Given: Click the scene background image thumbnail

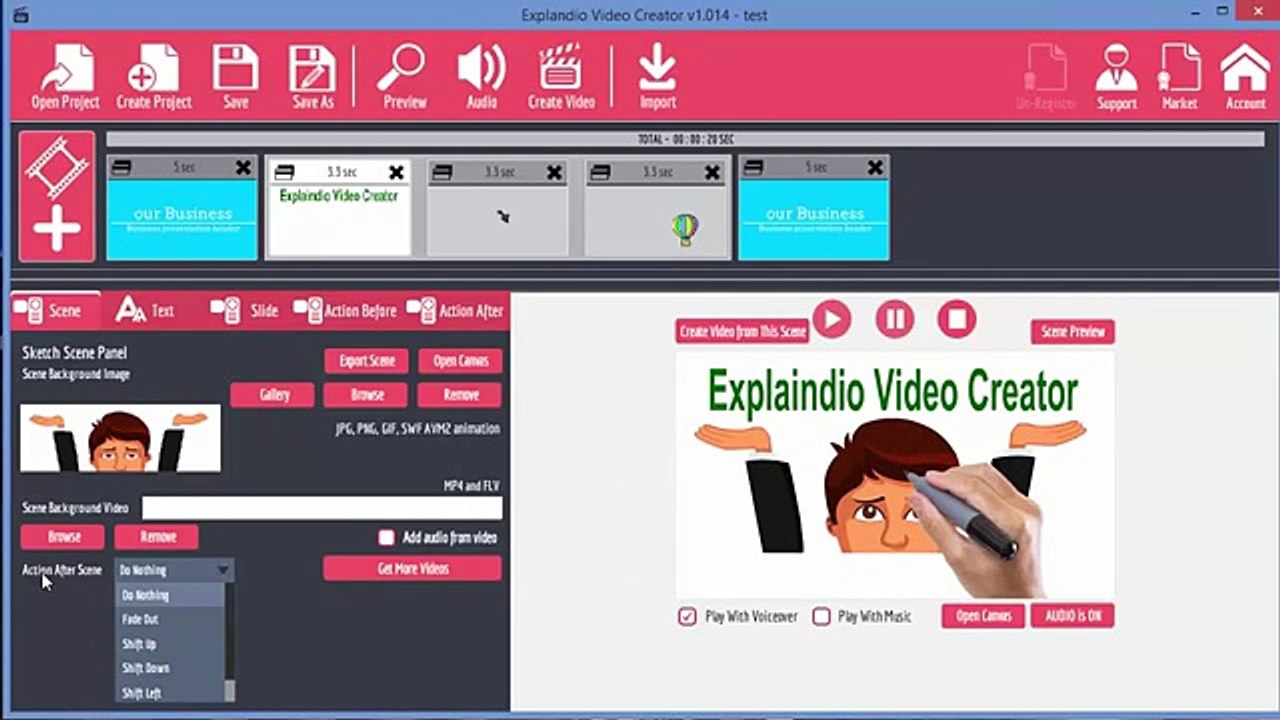Looking at the screenshot, I should tap(121, 438).
